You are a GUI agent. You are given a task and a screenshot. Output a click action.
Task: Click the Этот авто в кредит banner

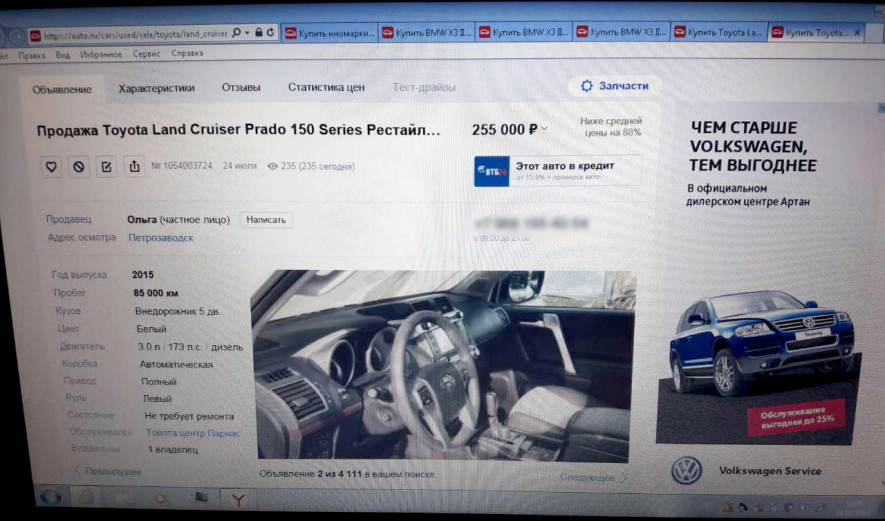point(558,171)
